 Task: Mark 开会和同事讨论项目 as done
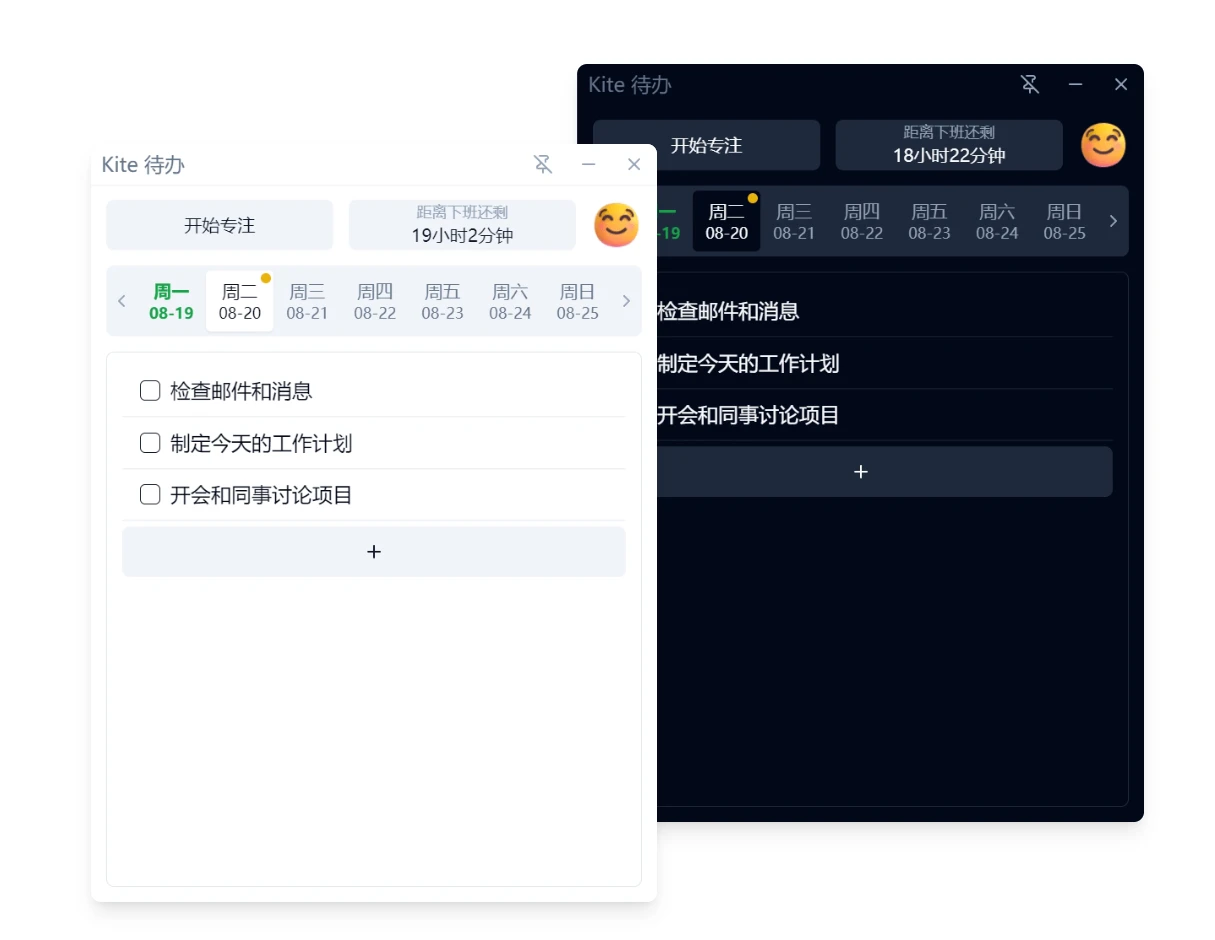150,495
